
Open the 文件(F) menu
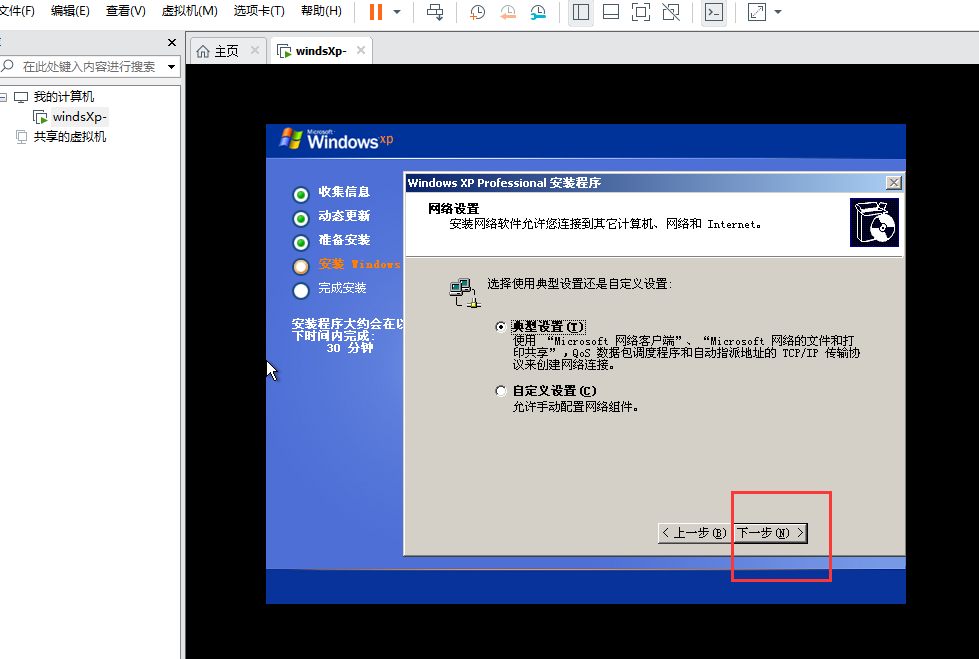click(x=17, y=11)
